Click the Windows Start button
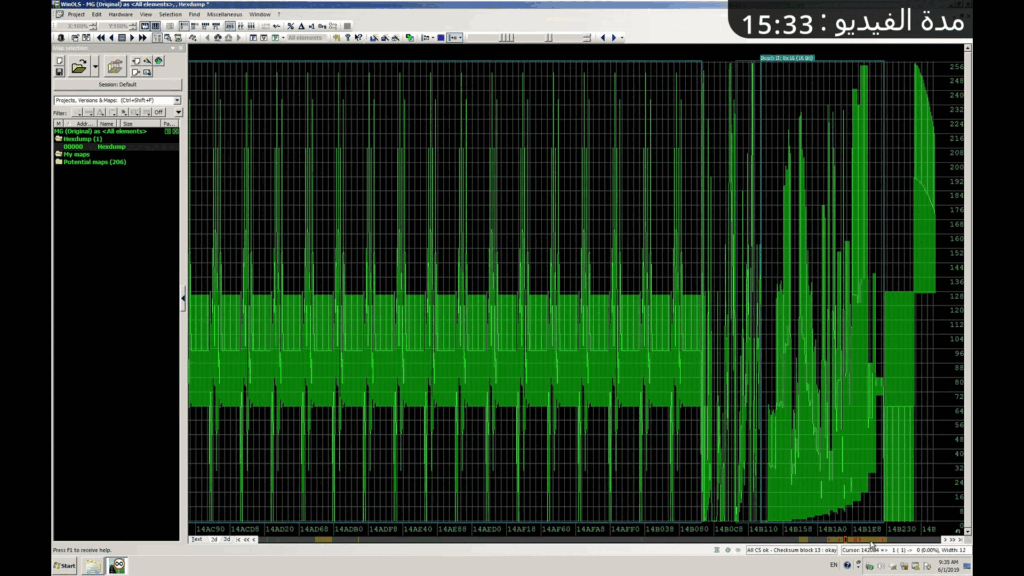The width and height of the screenshot is (1024, 576). (64, 566)
